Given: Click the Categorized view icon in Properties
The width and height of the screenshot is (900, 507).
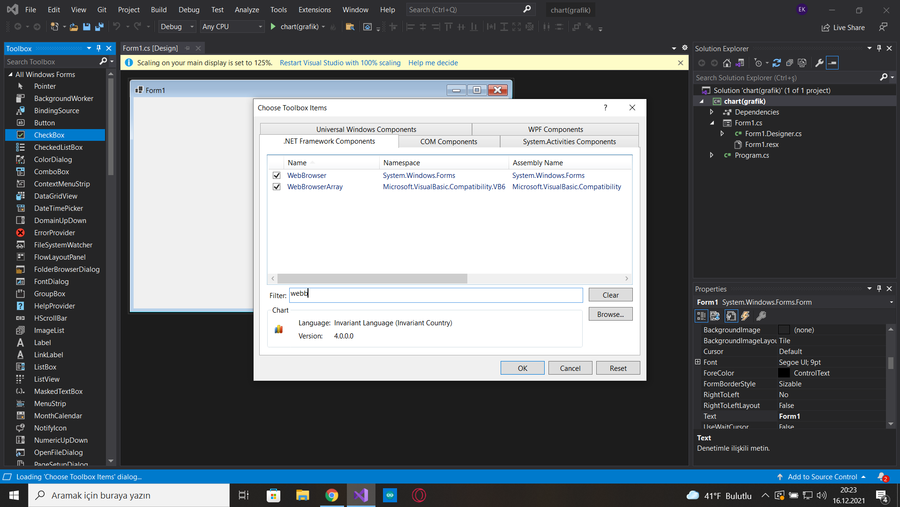Looking at the screenshot, I should [702, 316].
